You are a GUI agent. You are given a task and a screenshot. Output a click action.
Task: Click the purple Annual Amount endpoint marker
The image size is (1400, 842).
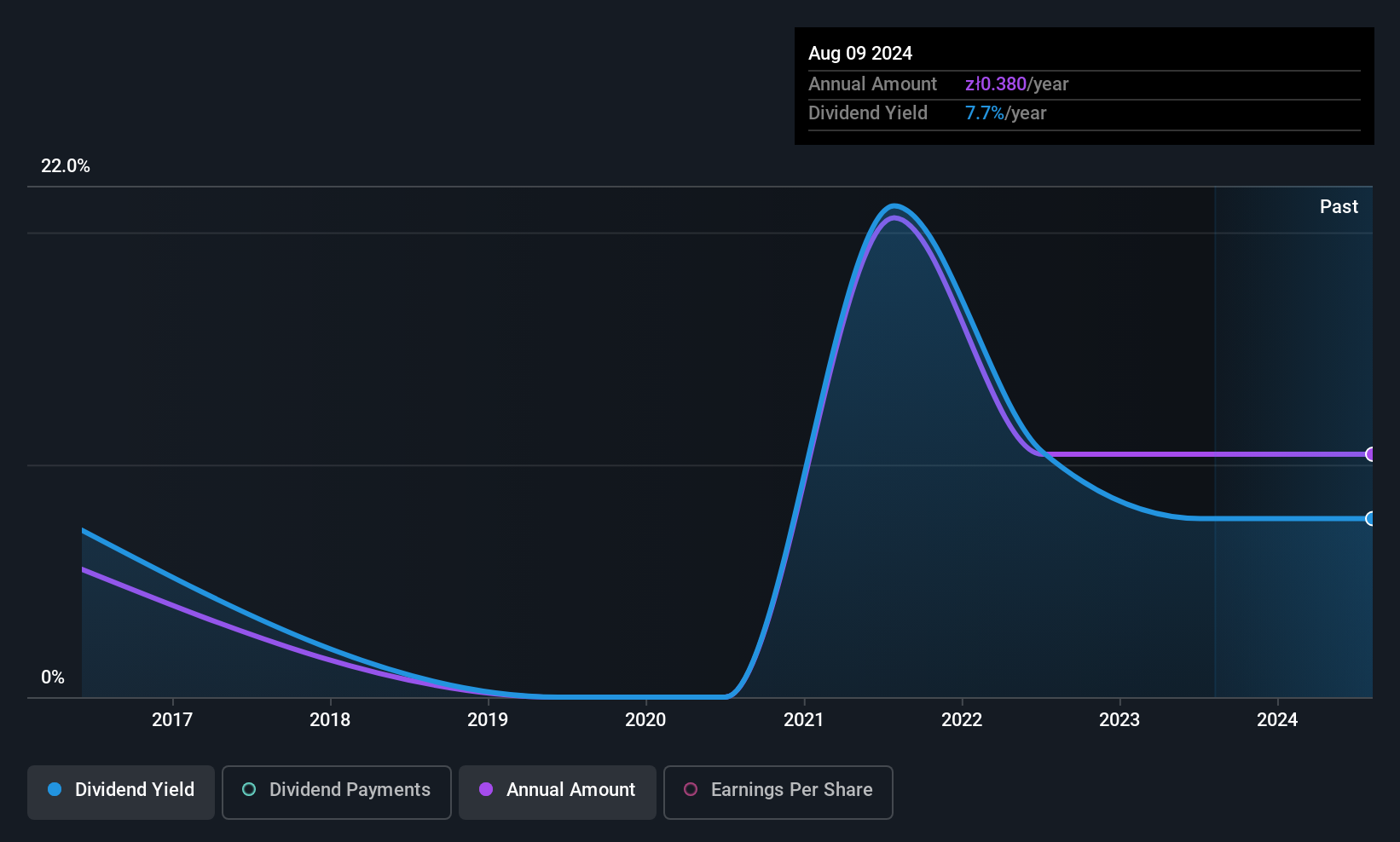(1371, 454)
